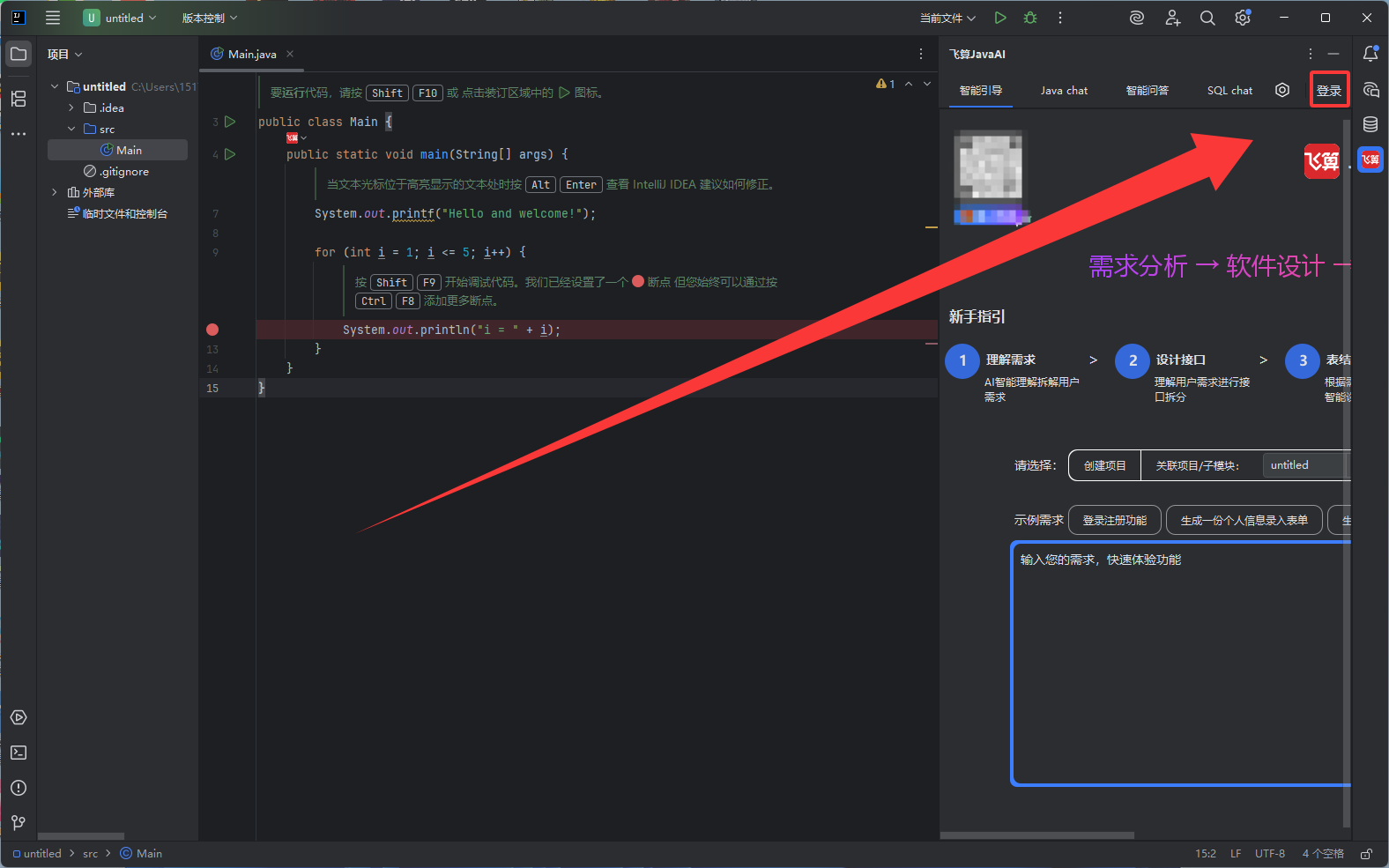Open the Problems tool window icon
Image resolution: width=1389 pixels, height=868 pixels.
point(19,788)
